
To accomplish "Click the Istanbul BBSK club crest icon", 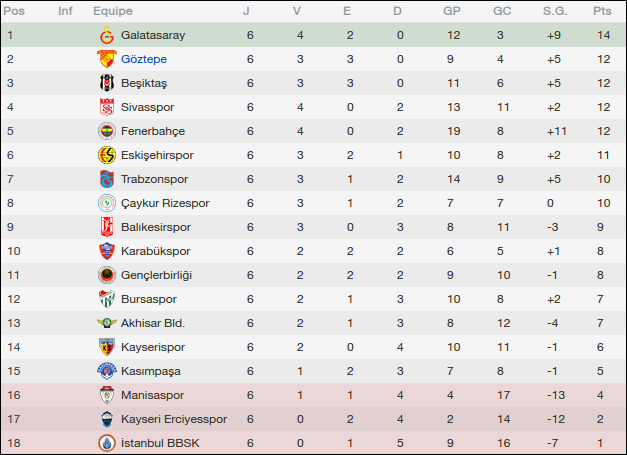I will point(106,443).
